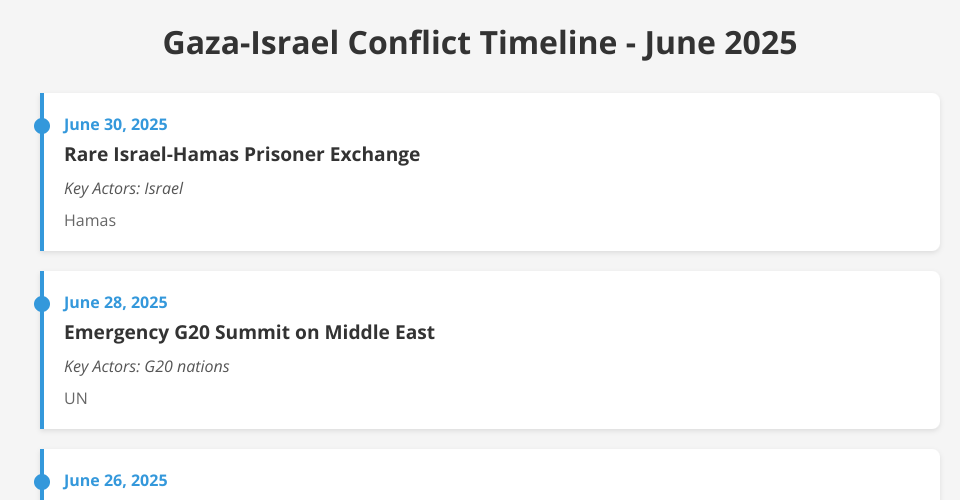
Task: Click Key Actors: Israel text
Action: click(124, 188)
